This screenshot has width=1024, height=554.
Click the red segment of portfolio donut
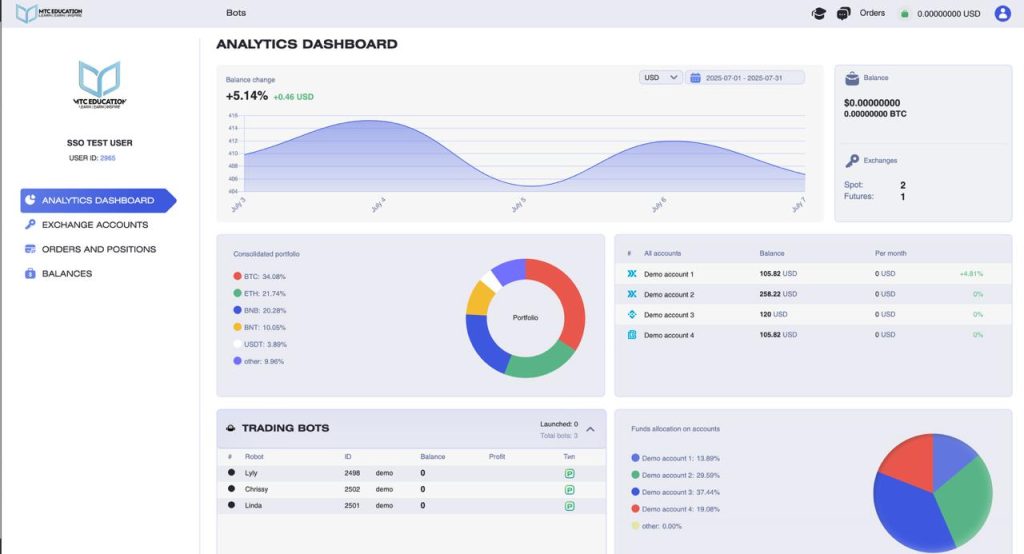tap(565, 297)
